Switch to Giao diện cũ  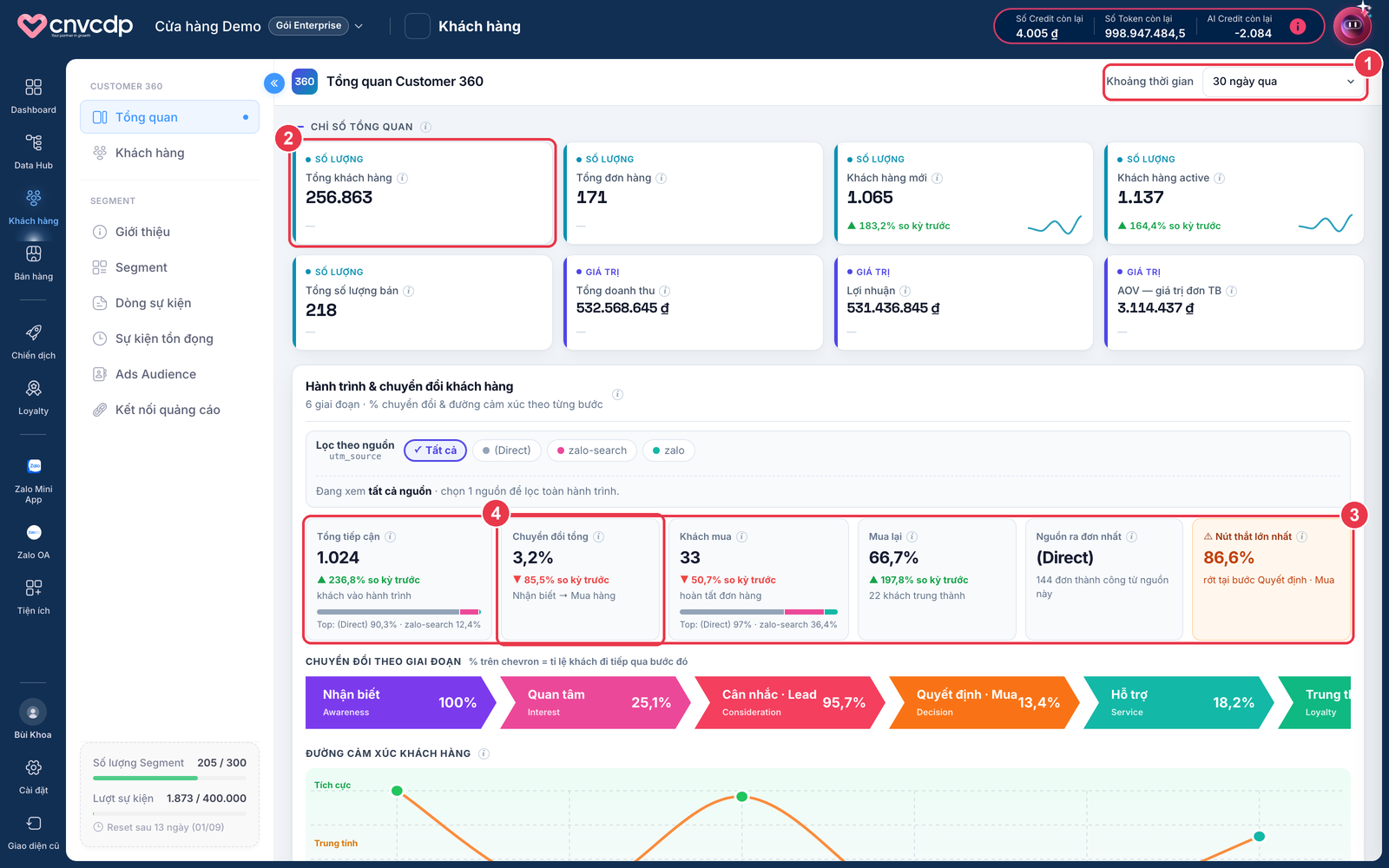pos(33,832)
